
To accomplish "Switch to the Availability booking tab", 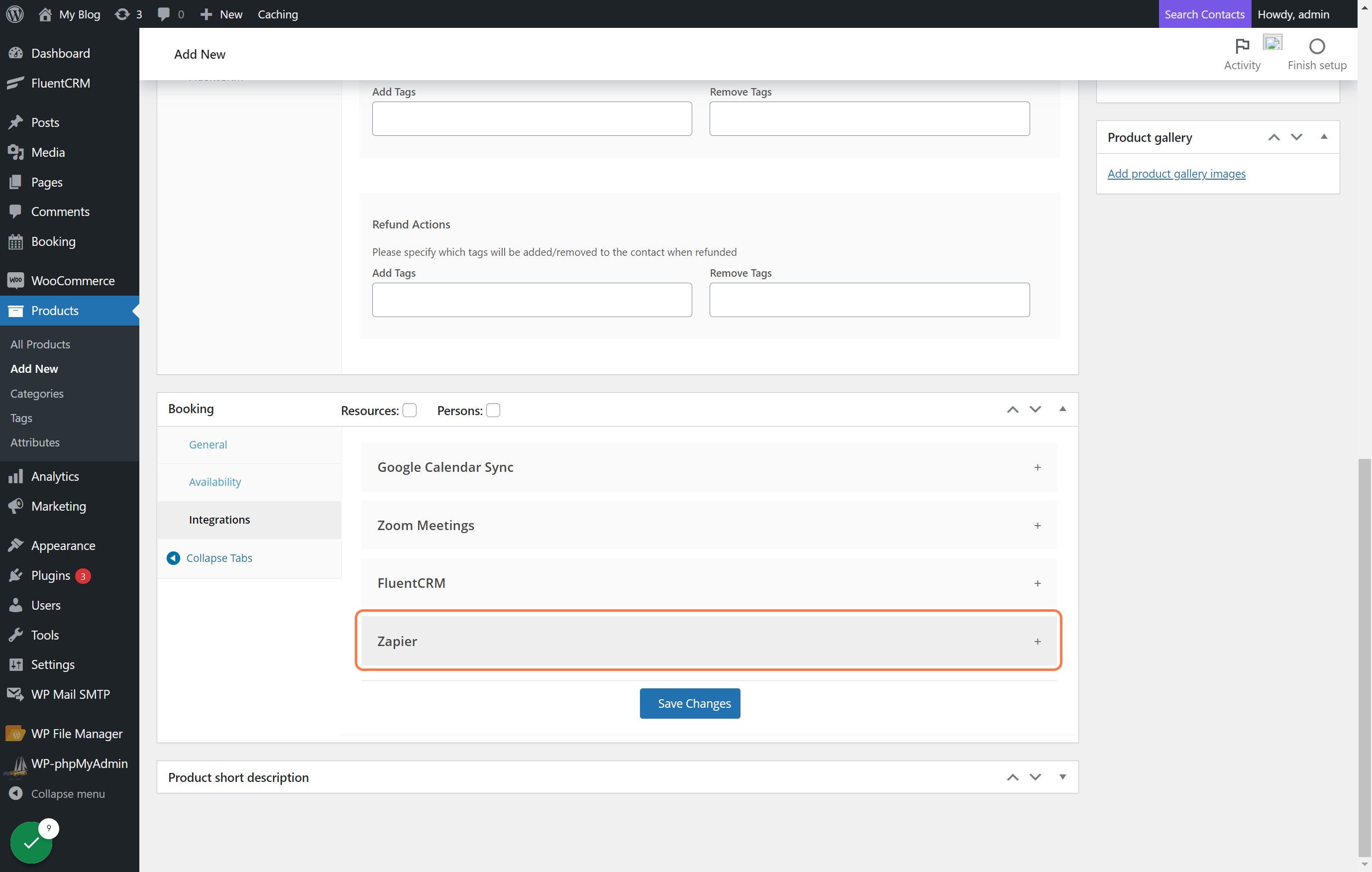I will tap(215, 482).
